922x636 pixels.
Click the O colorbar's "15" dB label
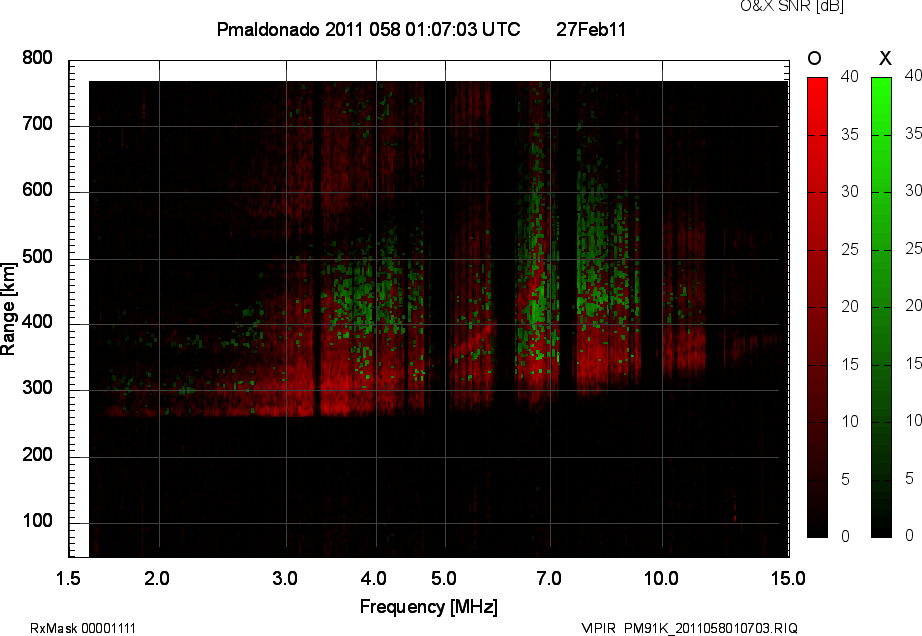click(850, 364)
